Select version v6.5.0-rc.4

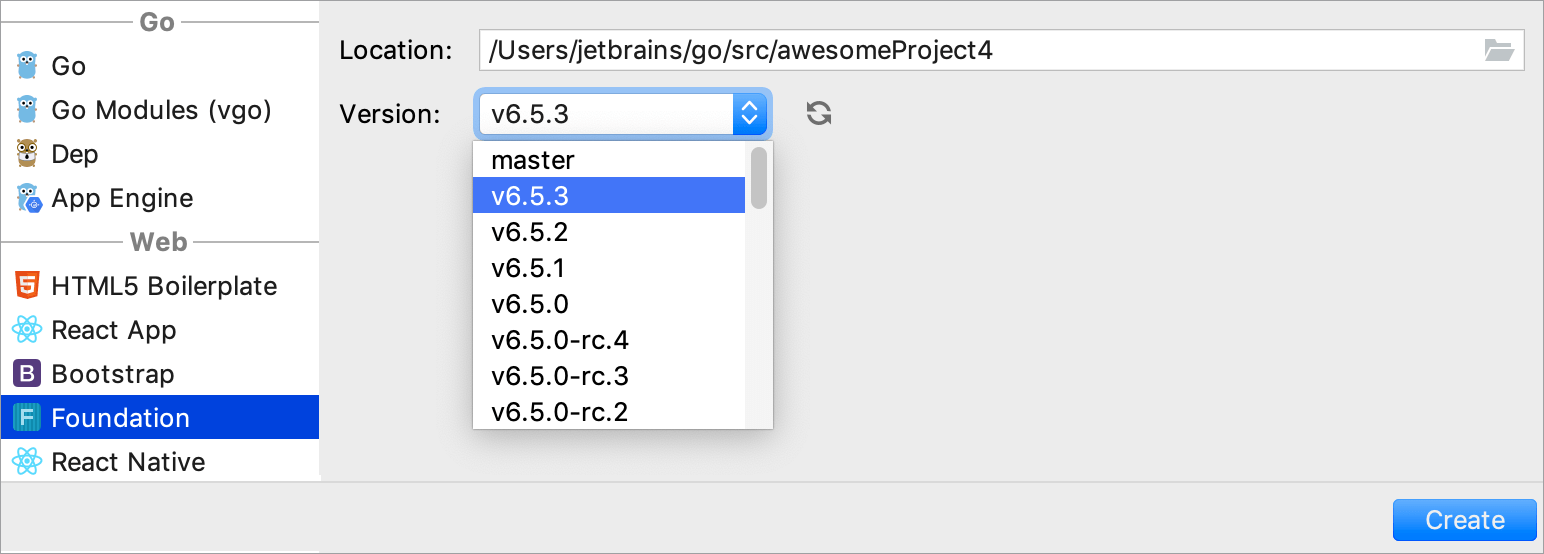point(560,340)
